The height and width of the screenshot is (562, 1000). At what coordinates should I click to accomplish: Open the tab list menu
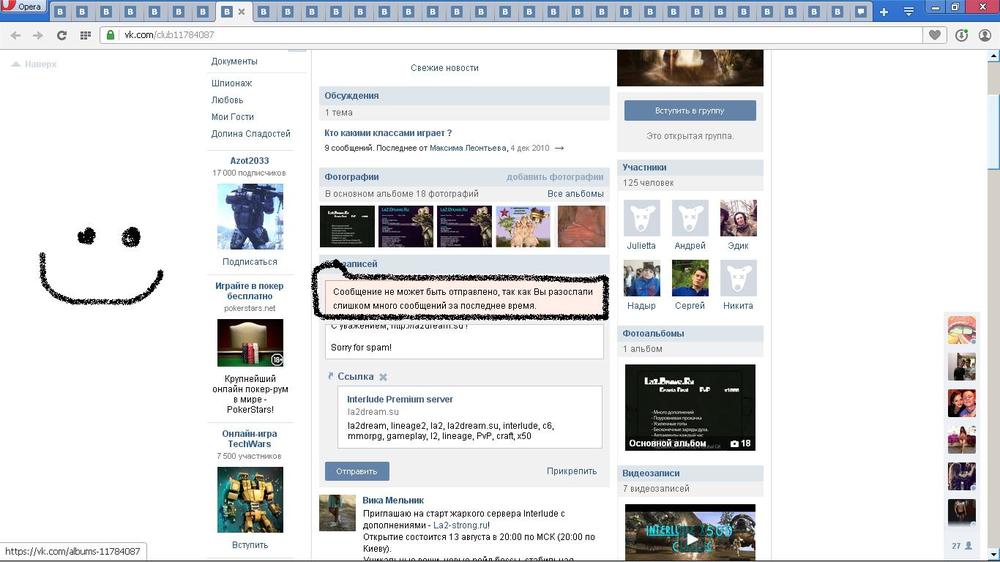[x=909, y=12]
